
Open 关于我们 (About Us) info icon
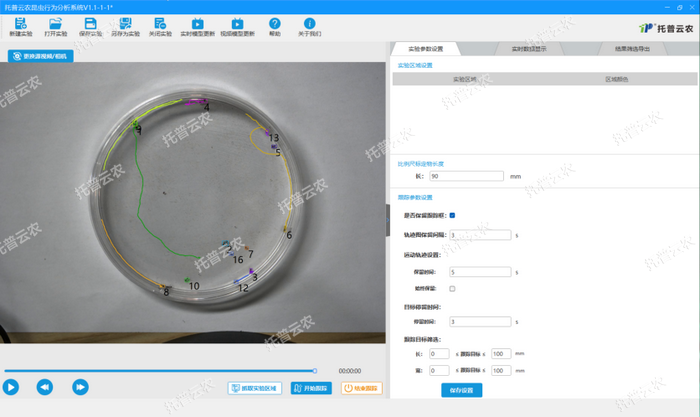[x=310, y=23]
